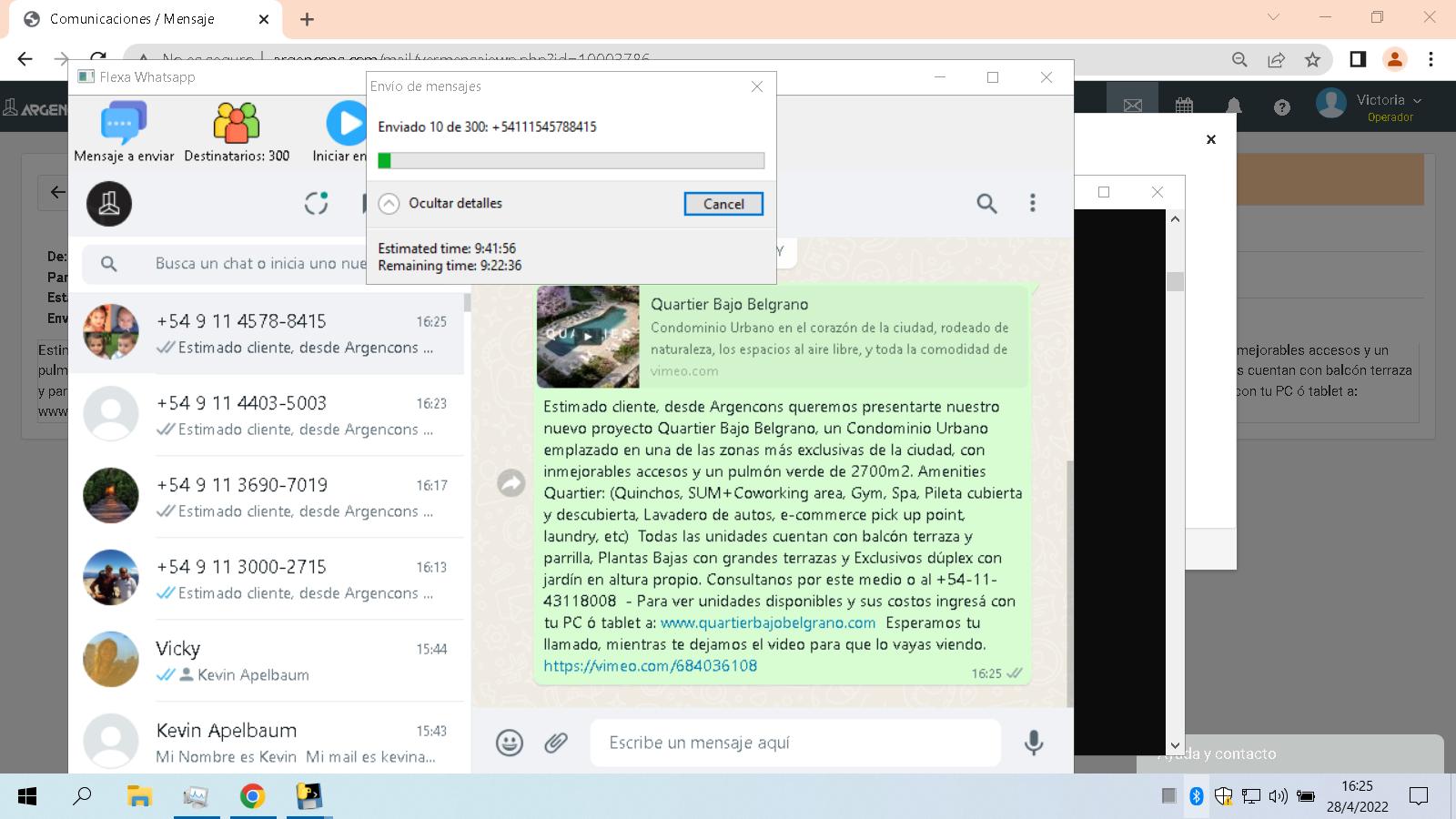Open Windows Start menu
The height and width of the screenshot is (819, 1456).
[x=27, y=796]
